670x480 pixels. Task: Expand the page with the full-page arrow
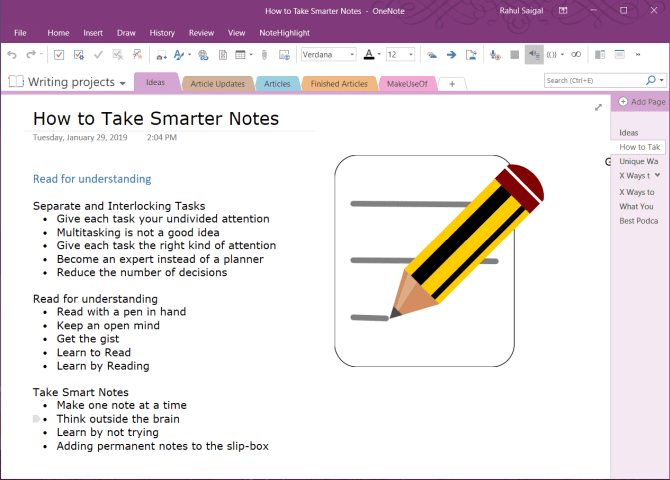click(598, 107)
